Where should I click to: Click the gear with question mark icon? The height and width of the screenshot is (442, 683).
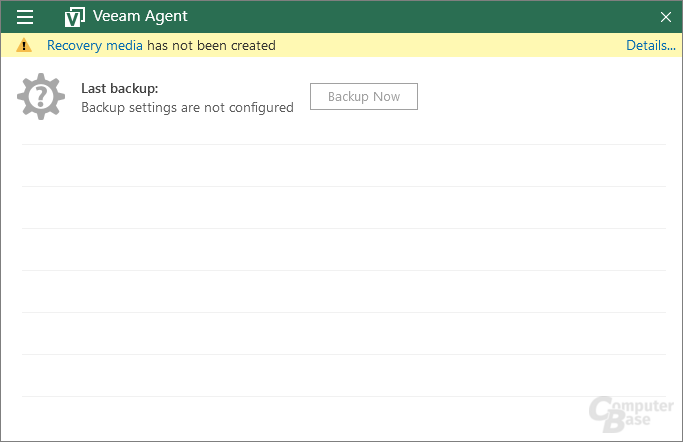40,97
